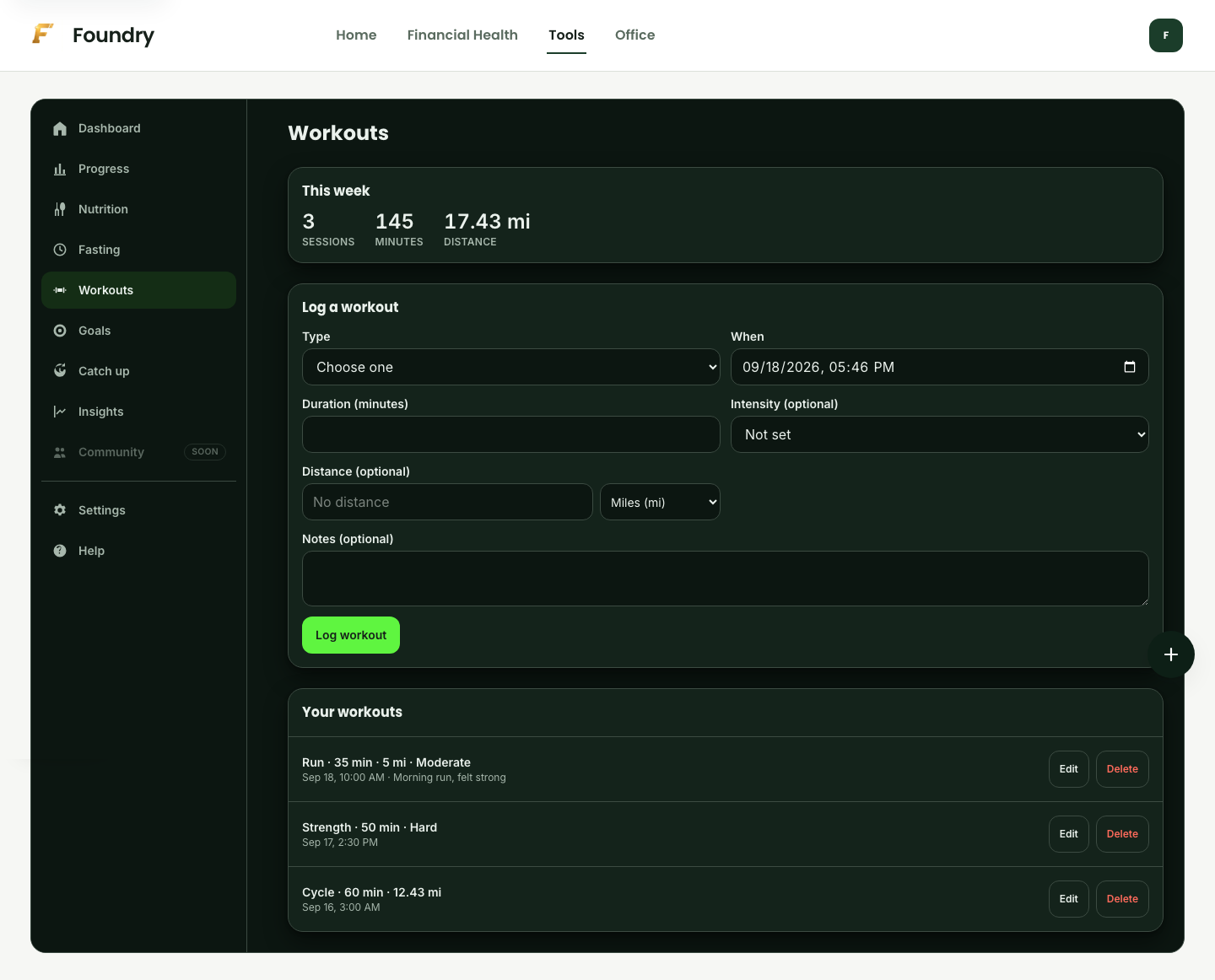Click the Notes text area

click(726, 579)
